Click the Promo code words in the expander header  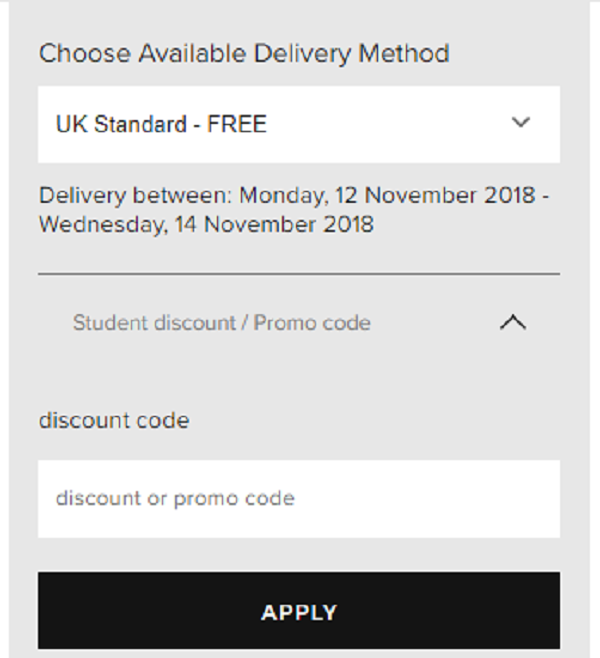312,323
